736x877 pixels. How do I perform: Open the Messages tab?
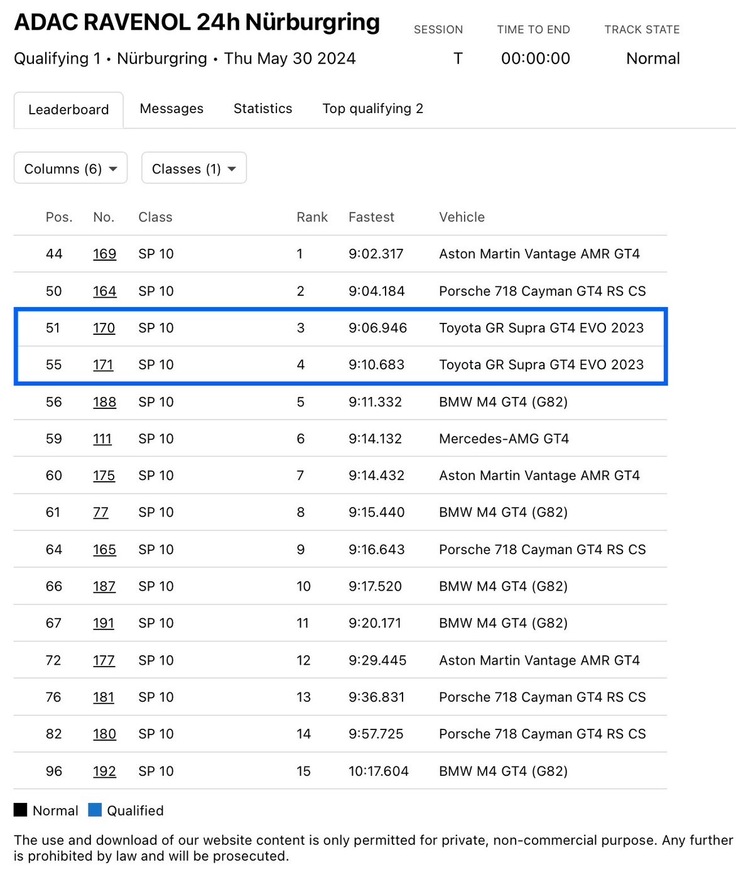[171, 108]
